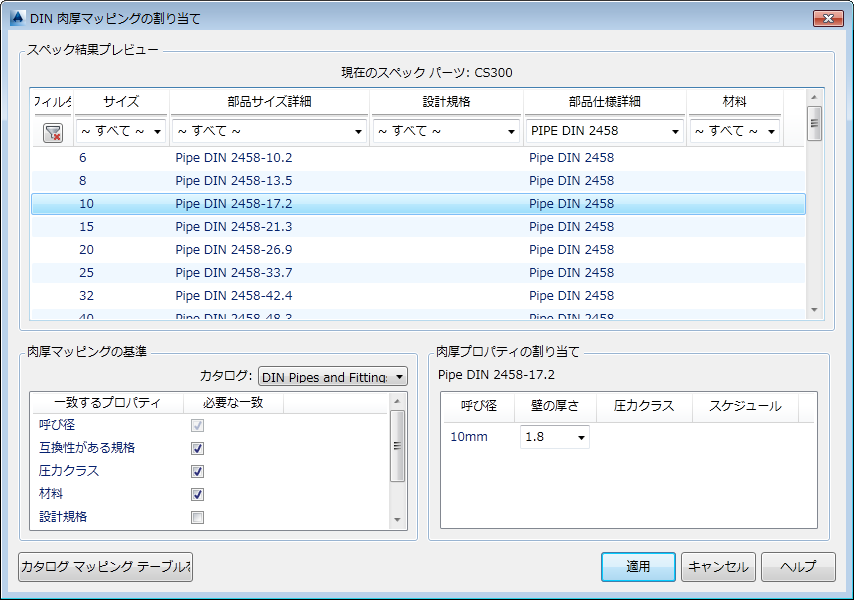Click the 設計規格 column header
The height and width of the screenshot is (600, 854).
(446, 101)
